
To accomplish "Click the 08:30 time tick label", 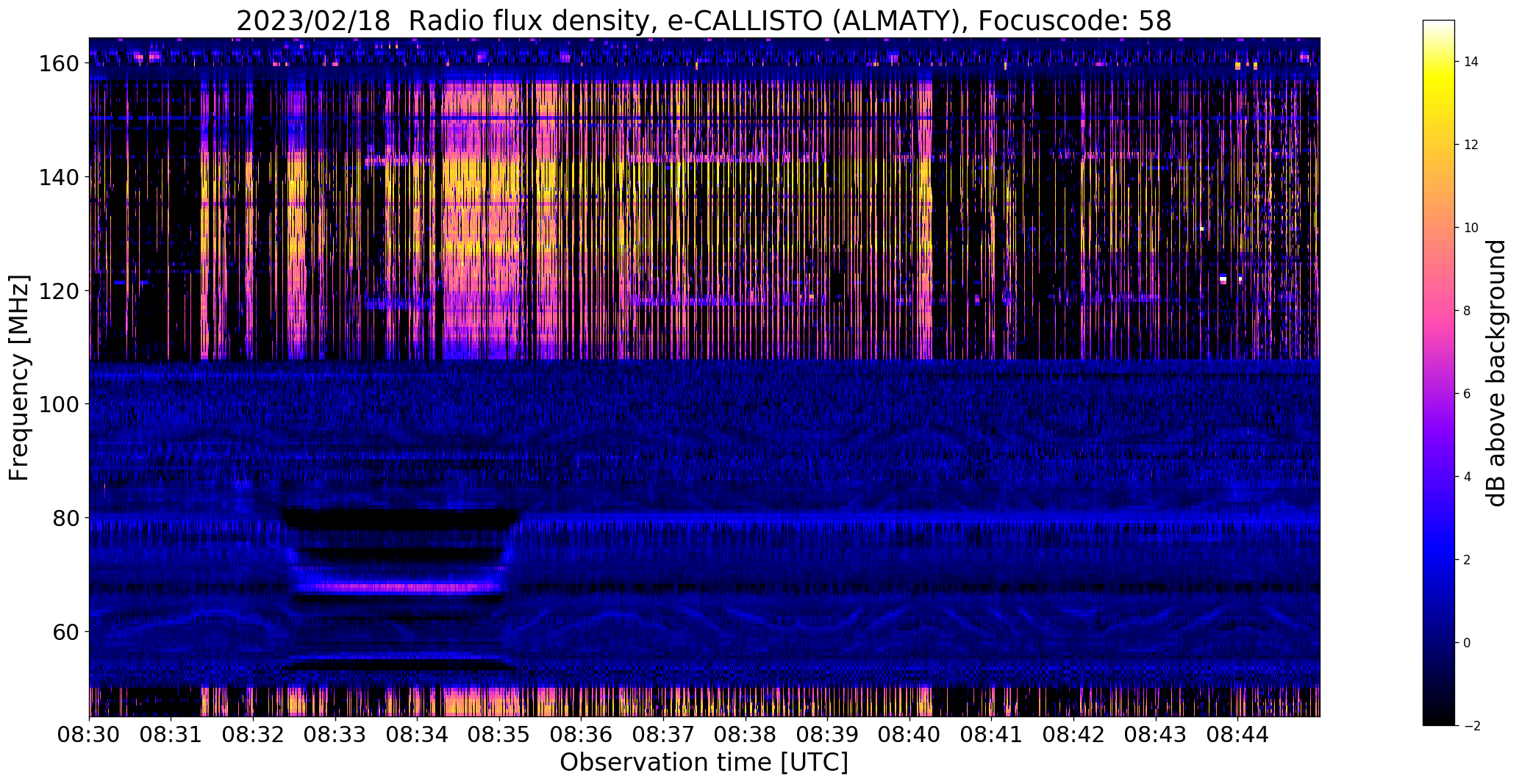I will [90, 734].
